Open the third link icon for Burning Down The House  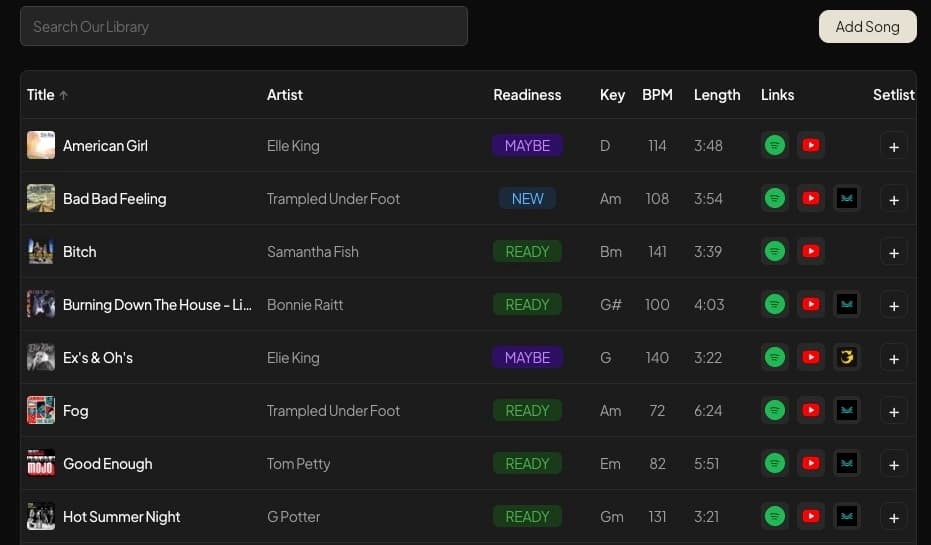(847, 305)
